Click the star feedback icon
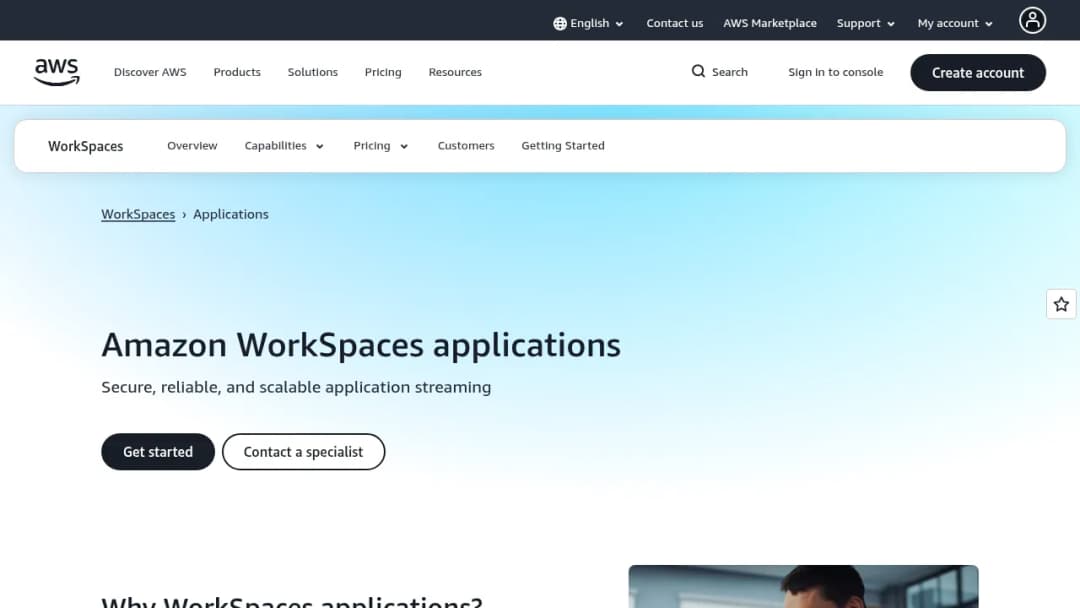The width and height of the screenshot is (1080, 608). (x=1061, y=304)
